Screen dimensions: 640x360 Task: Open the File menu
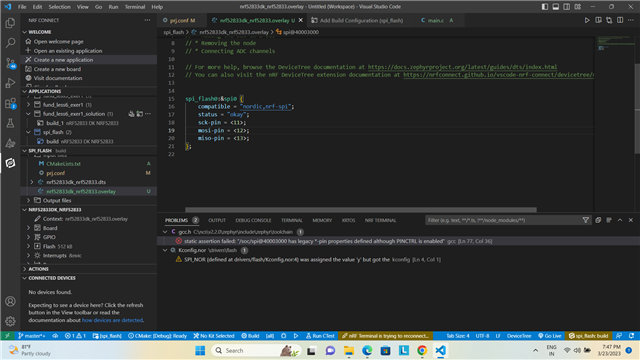tap(22, 7)
